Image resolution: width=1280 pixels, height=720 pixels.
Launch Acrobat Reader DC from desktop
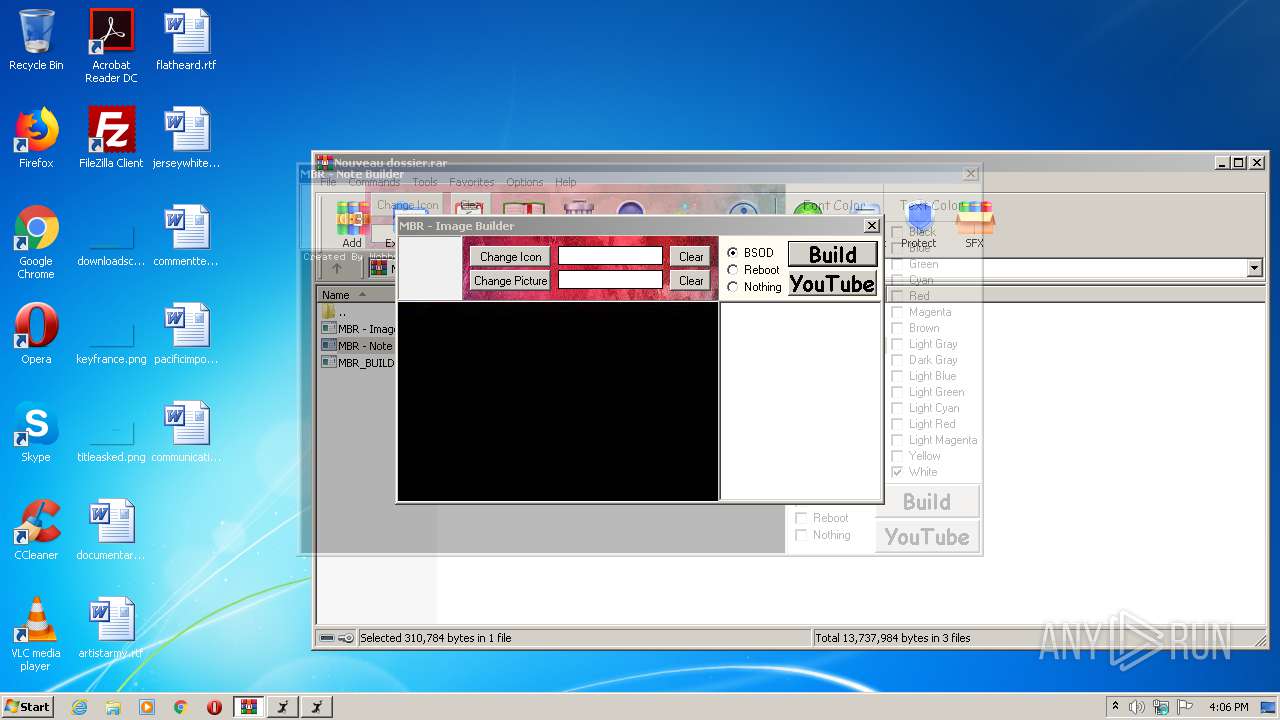111,46
